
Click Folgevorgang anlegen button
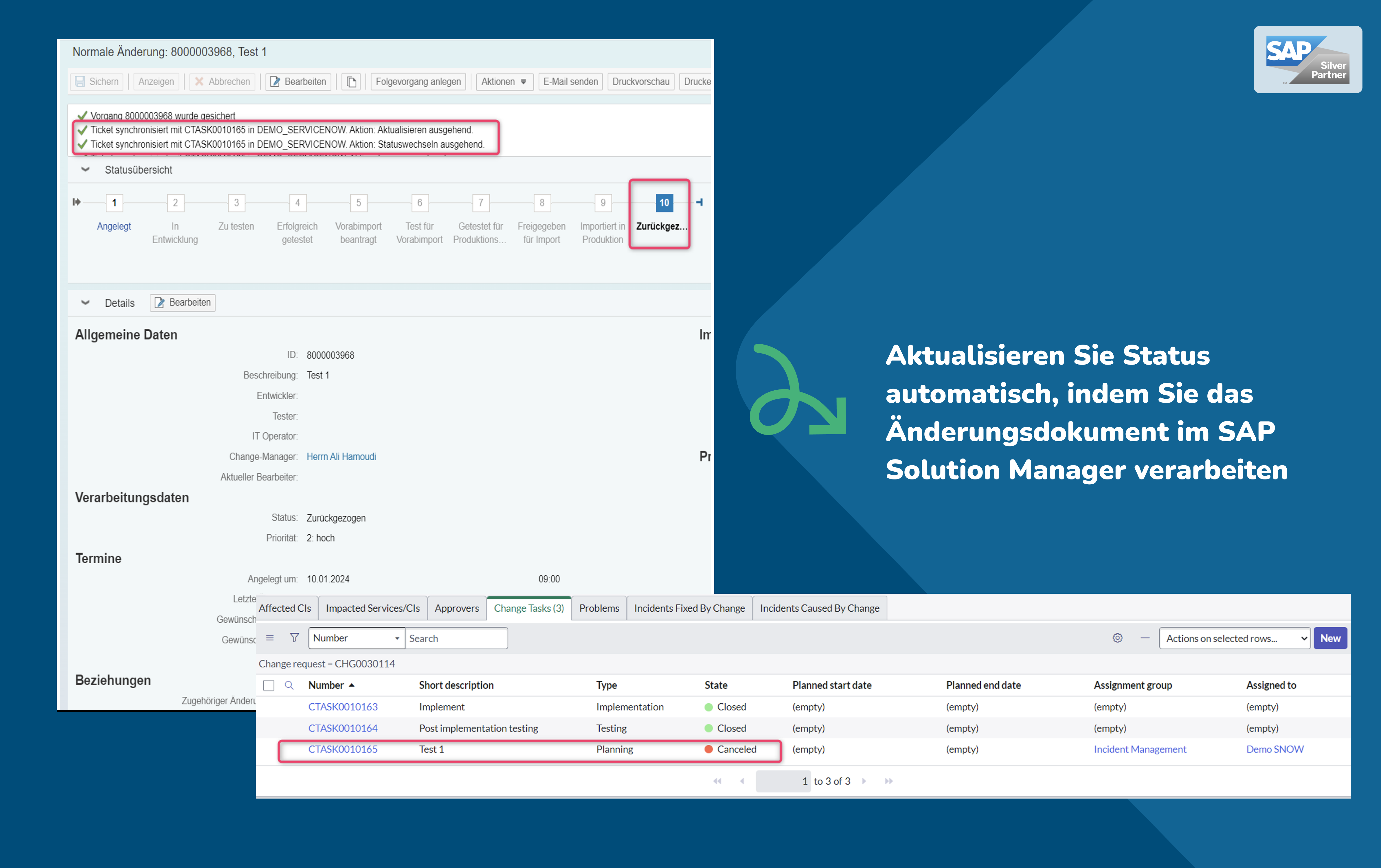(x=418, y=81)
